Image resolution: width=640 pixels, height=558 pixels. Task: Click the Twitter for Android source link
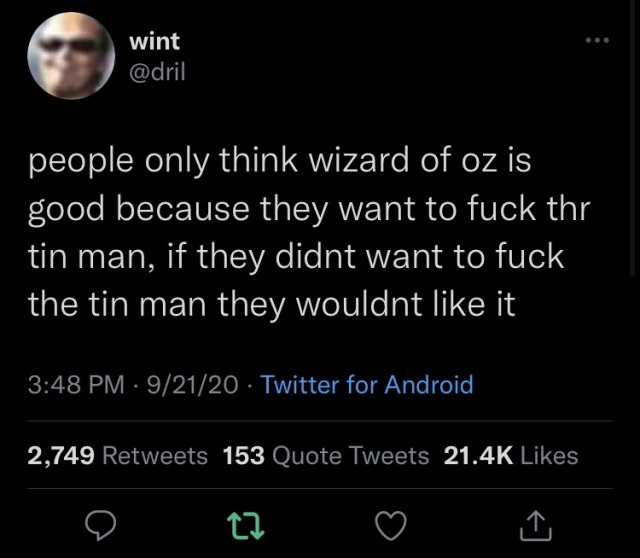[x=367, y=385]
